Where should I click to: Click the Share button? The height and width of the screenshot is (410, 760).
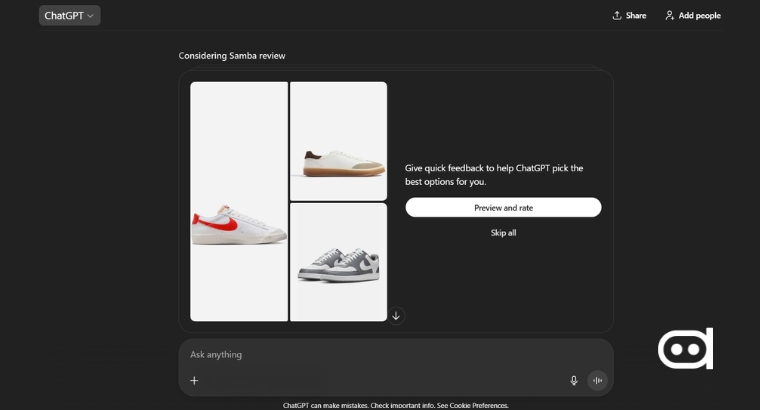[629, 16]
